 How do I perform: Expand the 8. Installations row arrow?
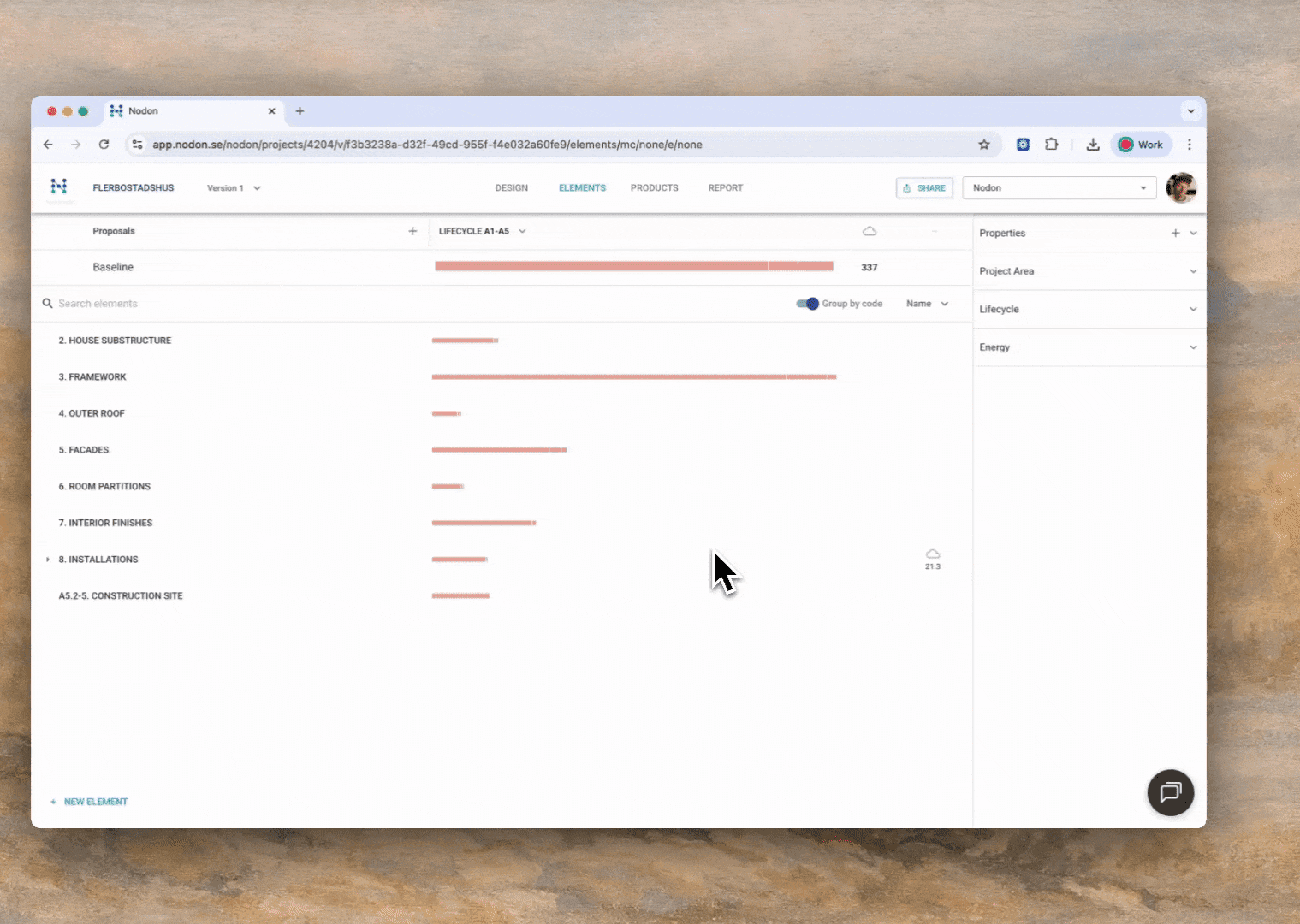[47, 560]
